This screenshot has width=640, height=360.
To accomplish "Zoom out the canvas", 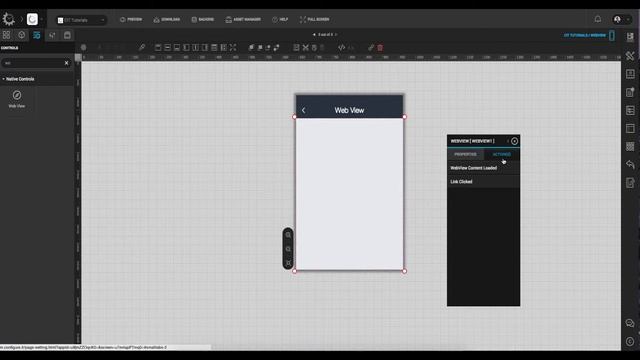I will point(288,249).
